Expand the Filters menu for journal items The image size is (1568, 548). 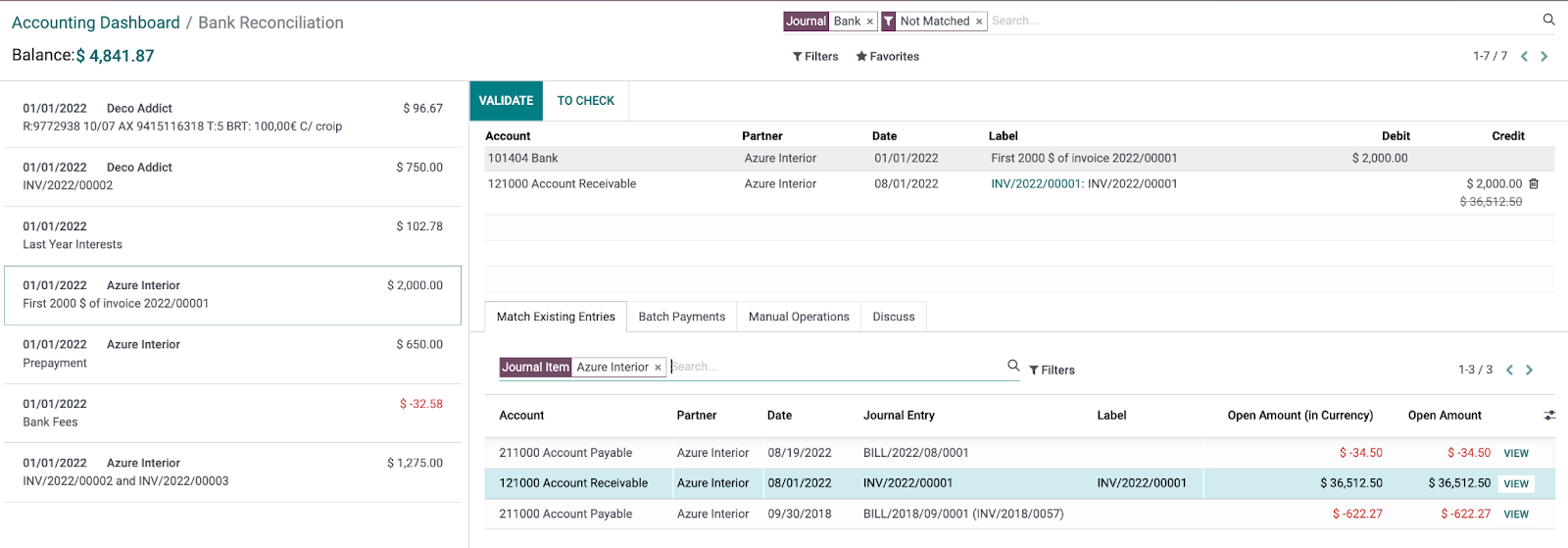tap(1052, 370)
